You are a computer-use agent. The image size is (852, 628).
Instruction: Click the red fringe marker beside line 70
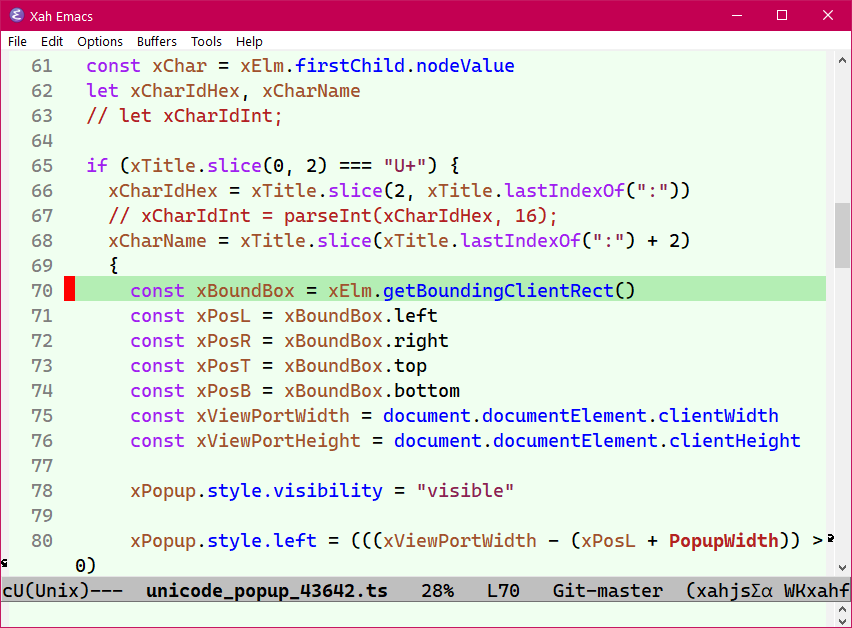pos(70,290)
